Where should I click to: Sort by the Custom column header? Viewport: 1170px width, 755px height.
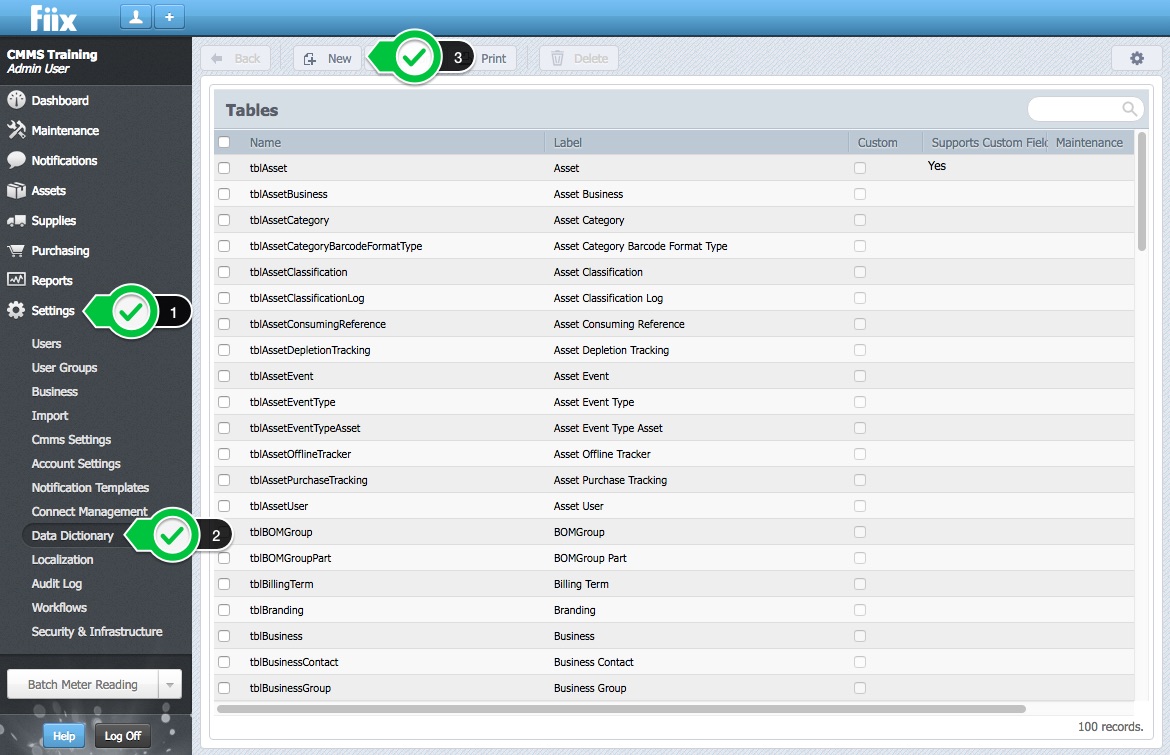point(878,142)
